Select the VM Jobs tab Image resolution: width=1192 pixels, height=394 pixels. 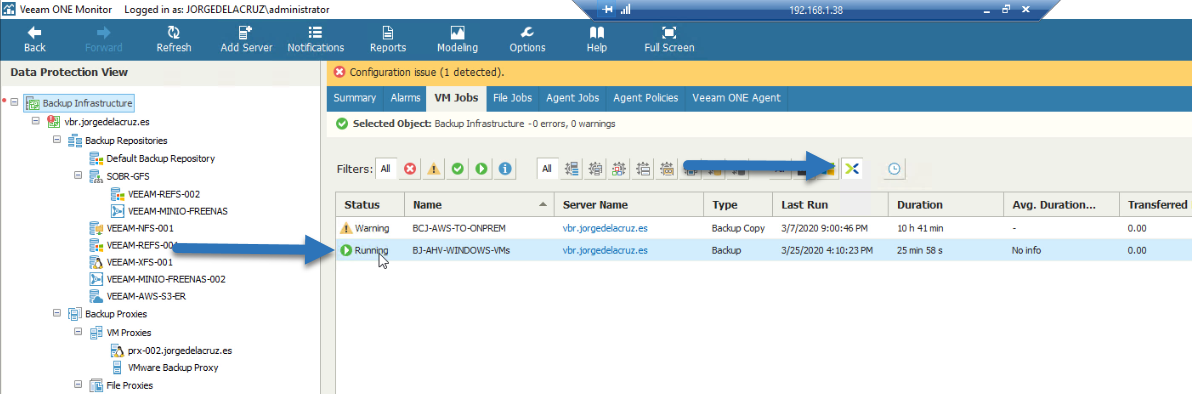[x=456, y=98]
